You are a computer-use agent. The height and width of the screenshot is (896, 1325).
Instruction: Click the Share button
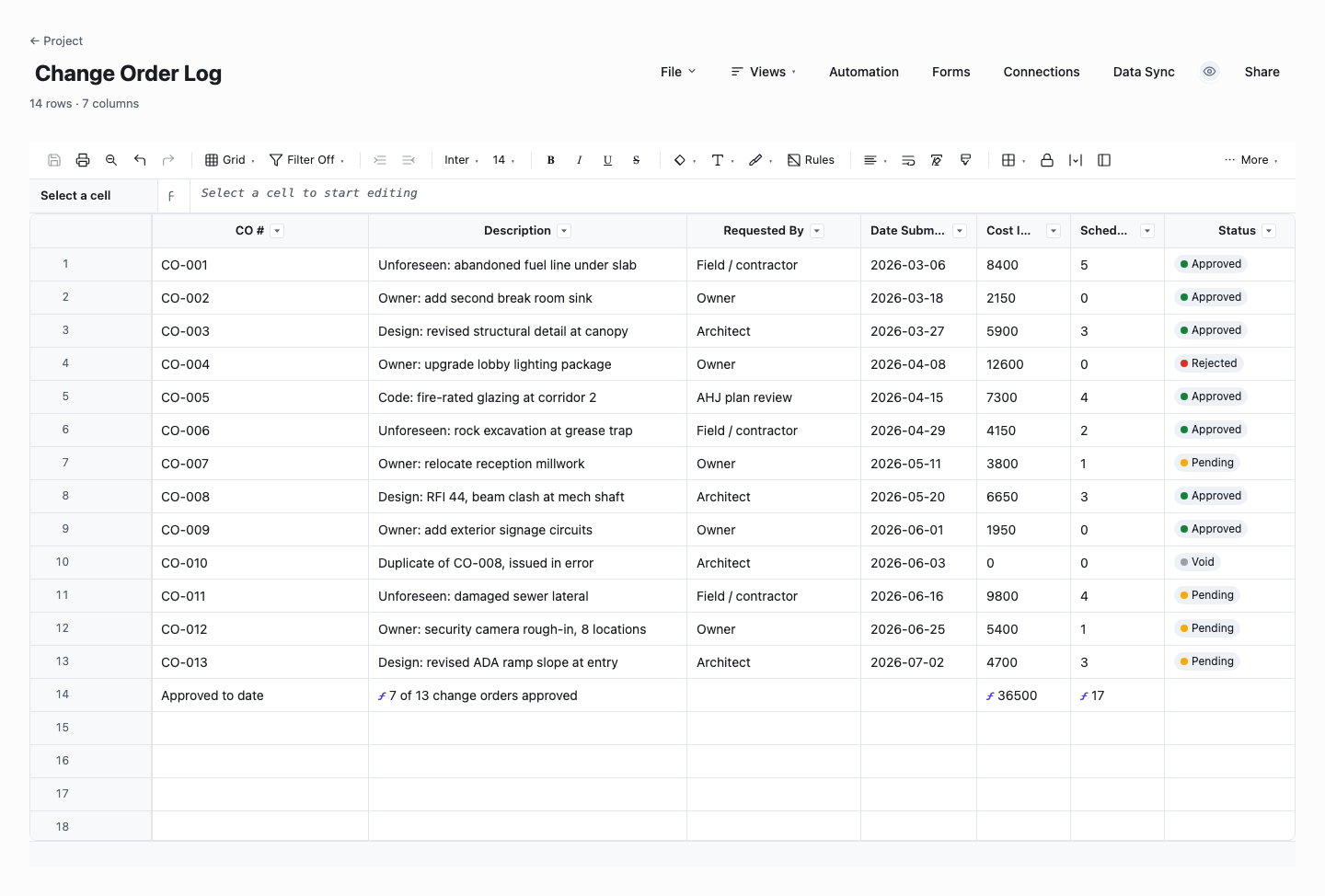click(1262, 72)
